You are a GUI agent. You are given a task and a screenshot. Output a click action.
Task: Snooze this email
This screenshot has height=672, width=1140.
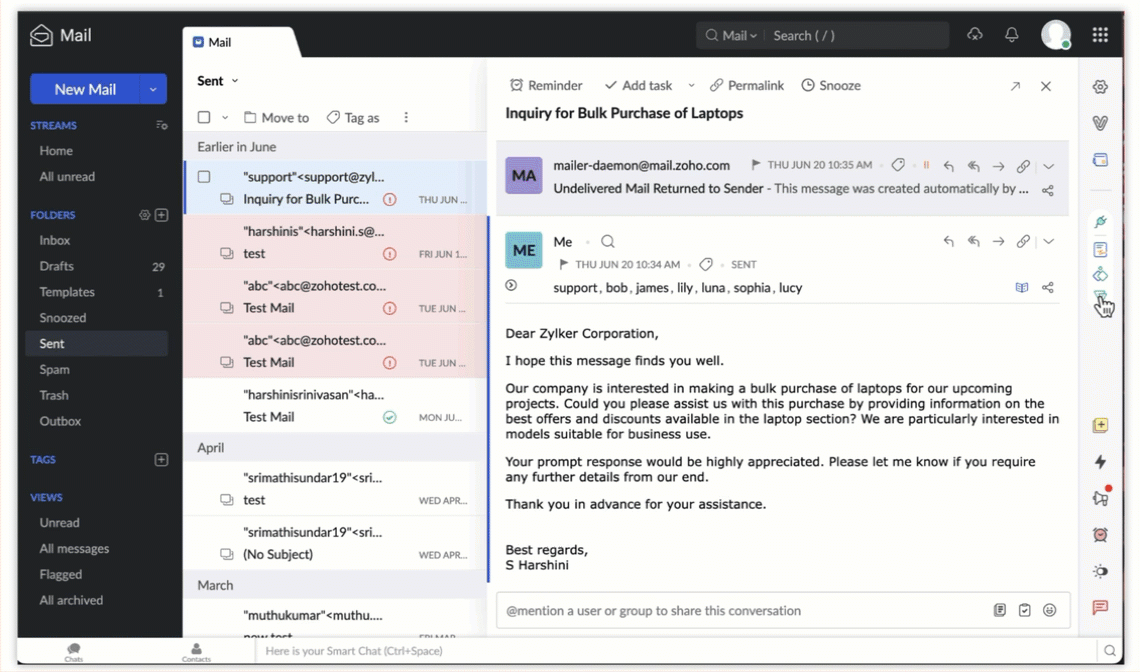click(831, 85)
